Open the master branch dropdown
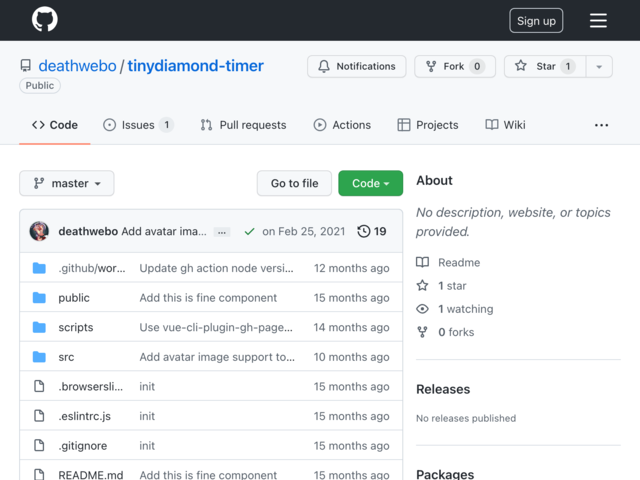This screenshot has height=480, width=640. point(67,183)
